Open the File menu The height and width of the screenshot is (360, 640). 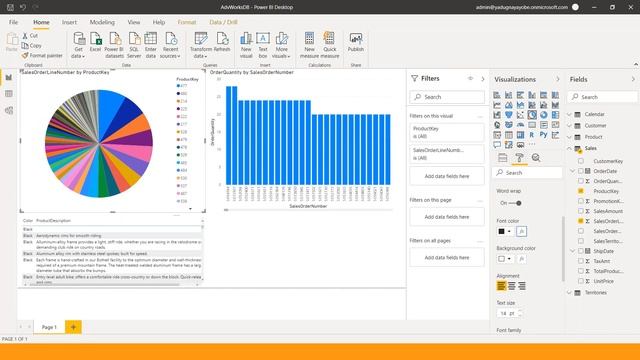click(x=13, y=22)
